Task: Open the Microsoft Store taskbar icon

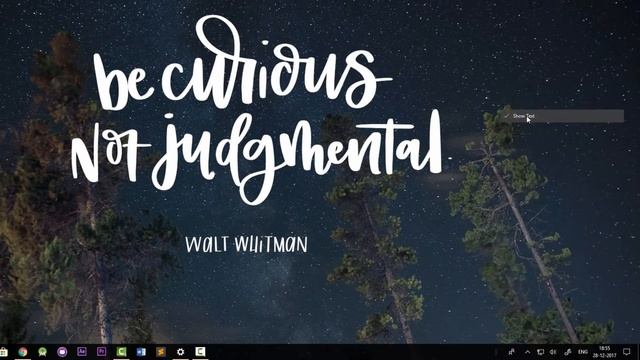Action: (3, 352)
